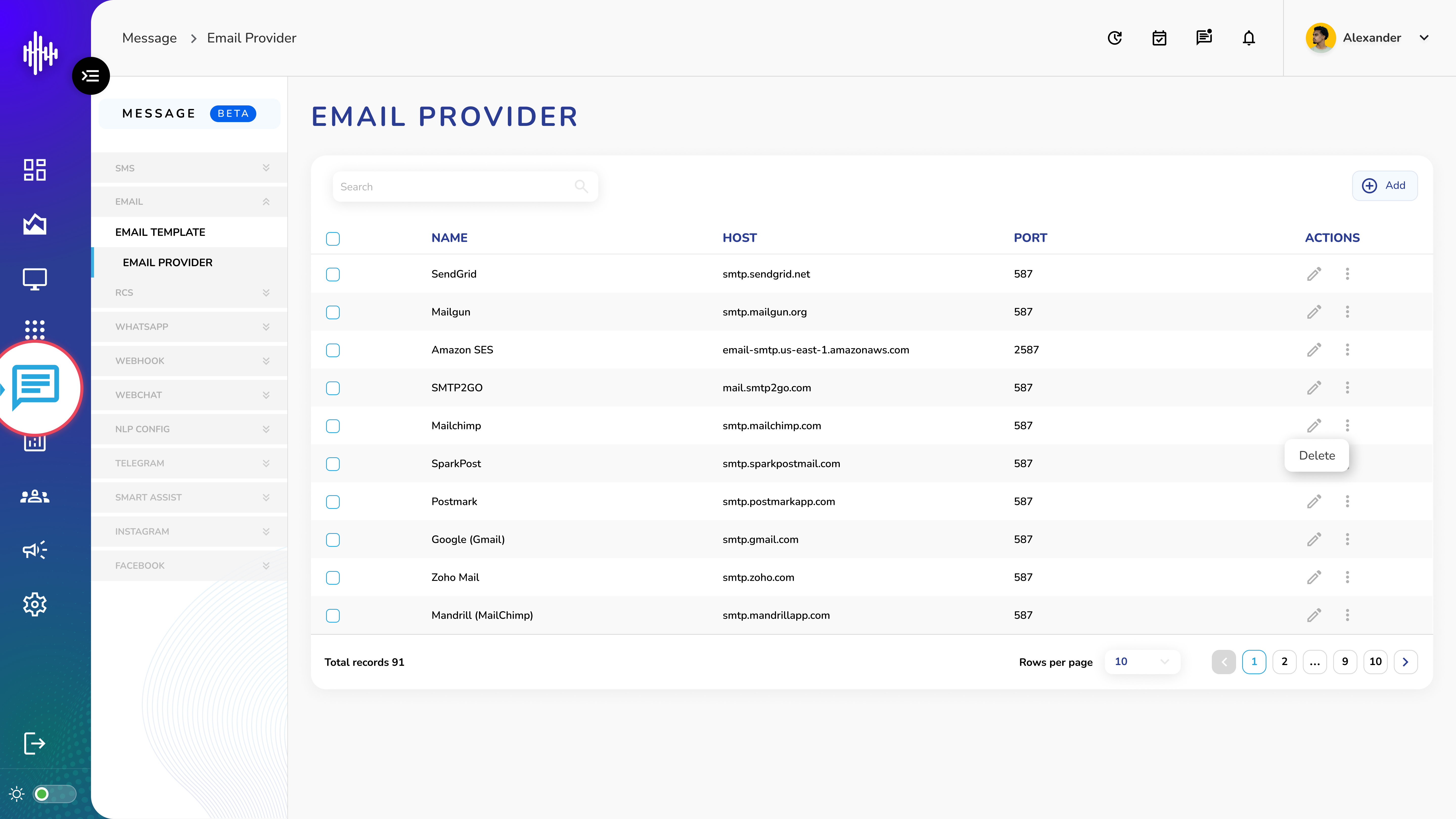Open the Rows per page dropdown
Viewport: 1456px width, 819px height.
pos(1142,661)
